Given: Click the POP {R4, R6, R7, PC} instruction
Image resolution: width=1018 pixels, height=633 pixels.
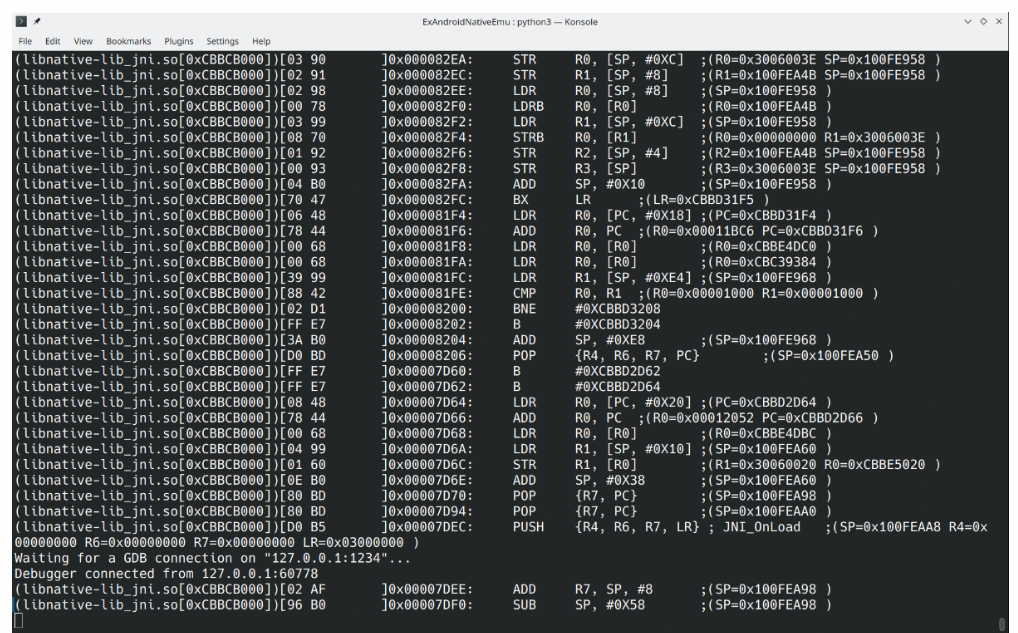Looking at the screenshot, I should click(x=606, y=356).
